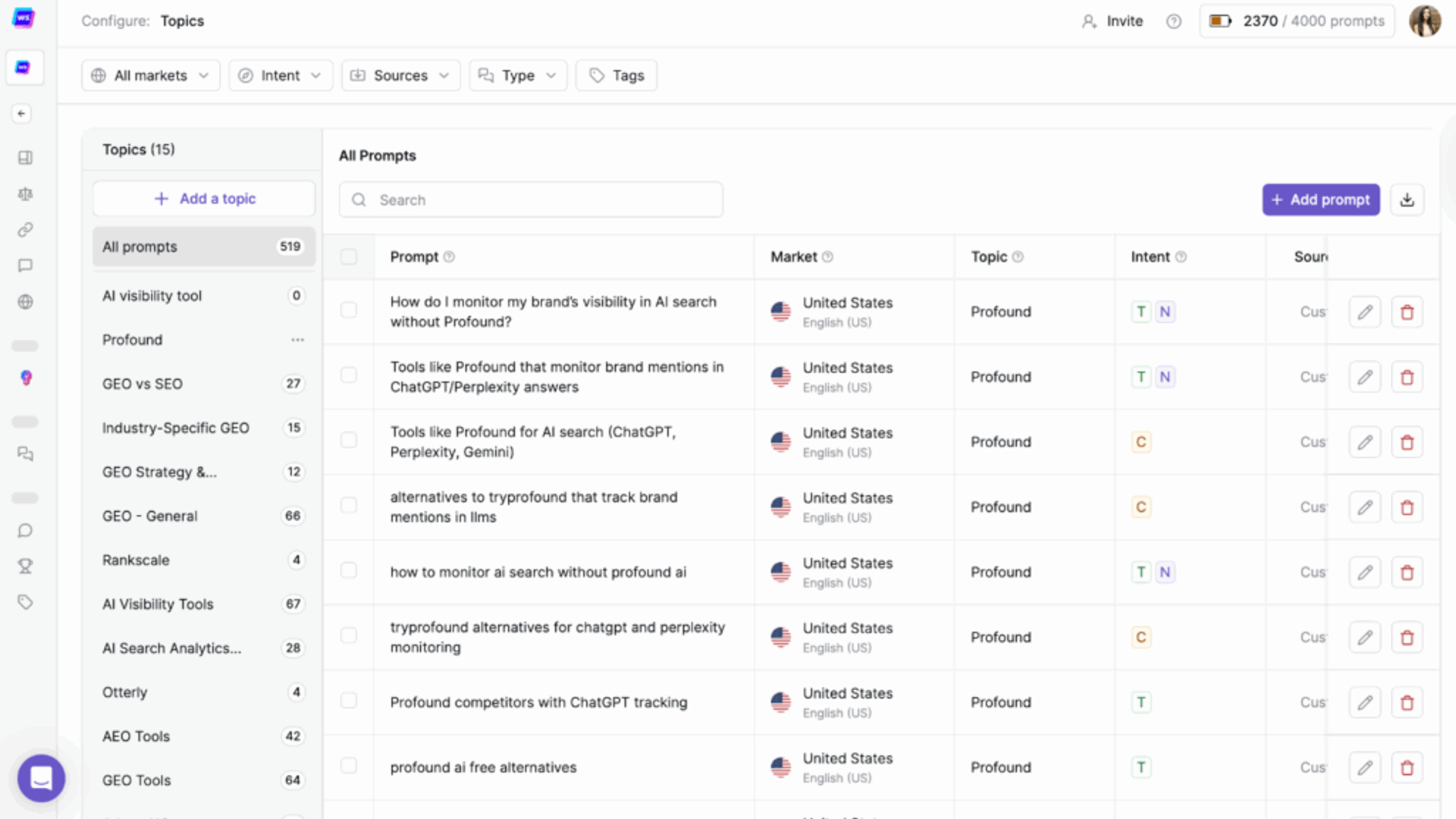The width and height of the screenshot is (1456, 819).
Task: Download prompts with the export icon
Action: (1407, 199)
